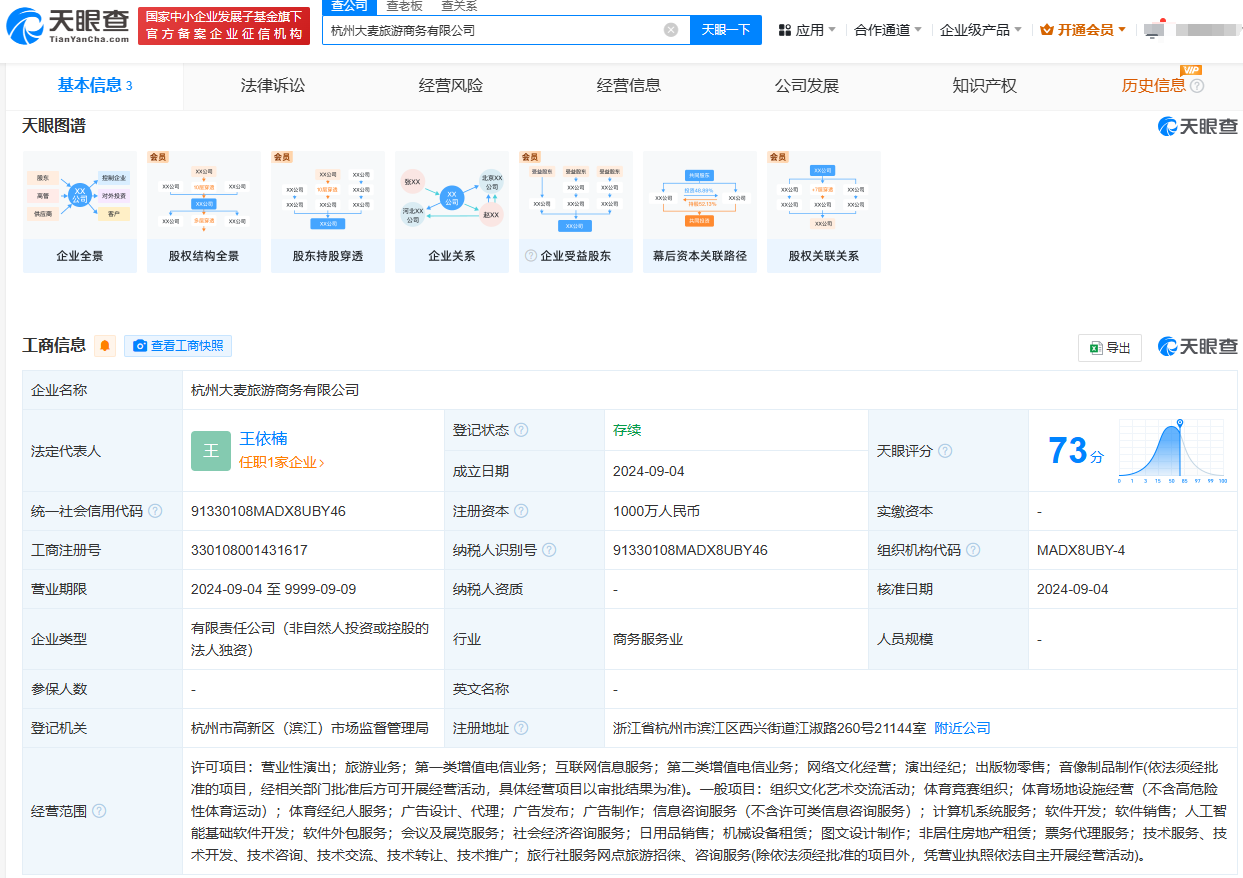
Task: Click the credit code 91330108MADX8UBY46 under 统一社会信用代码
Action: click(268, 511)
